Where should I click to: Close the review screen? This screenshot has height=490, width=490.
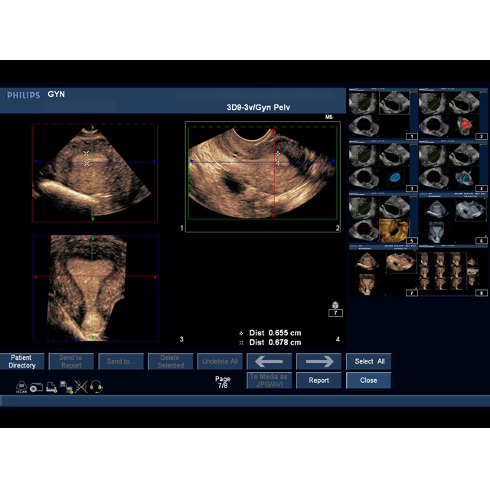tap(369, 380)
